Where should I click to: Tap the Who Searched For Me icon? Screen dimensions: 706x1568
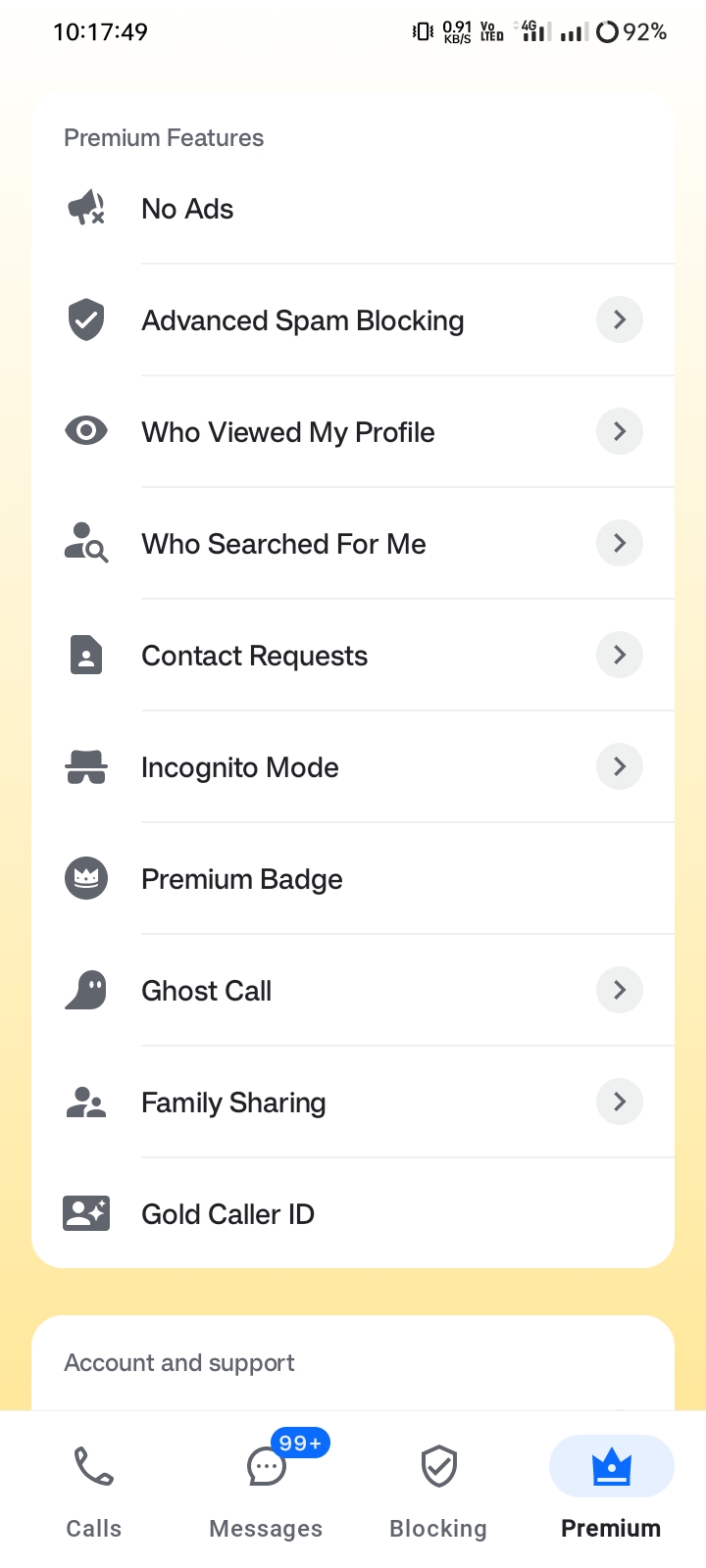[x=86, y=543]
